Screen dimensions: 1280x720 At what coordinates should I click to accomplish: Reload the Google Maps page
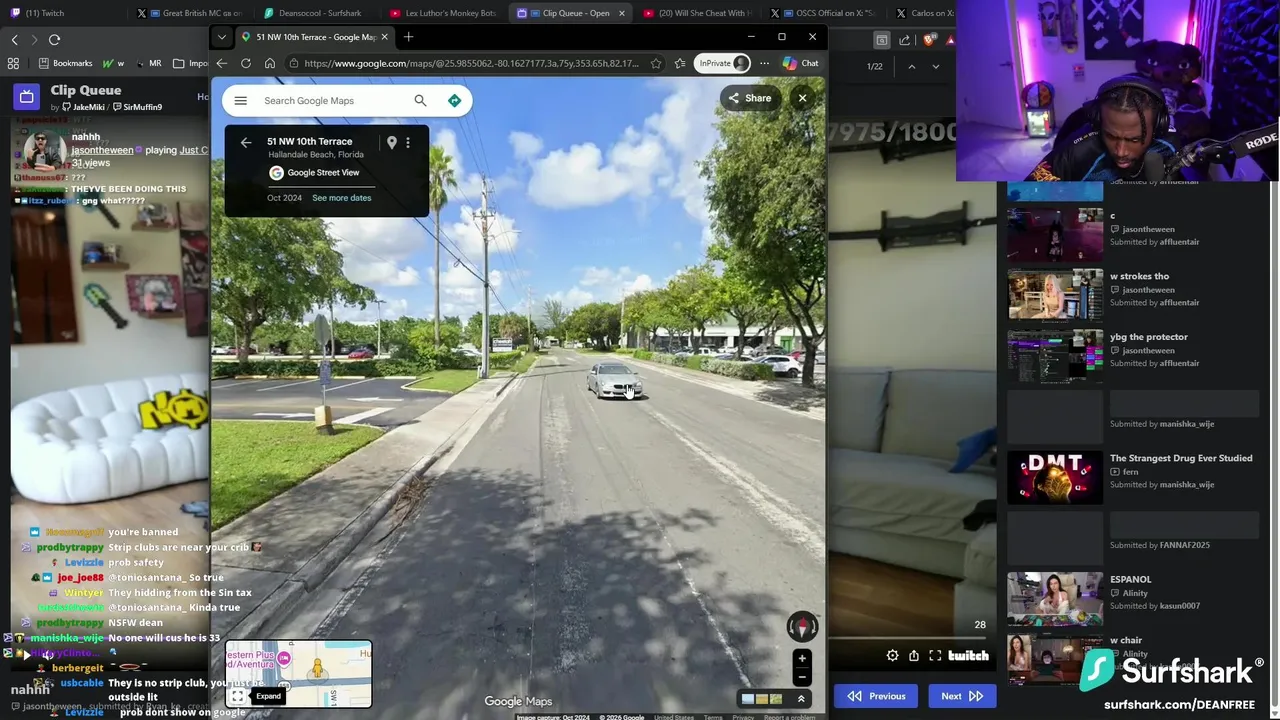pyautogui.click(x=246, y=63)
